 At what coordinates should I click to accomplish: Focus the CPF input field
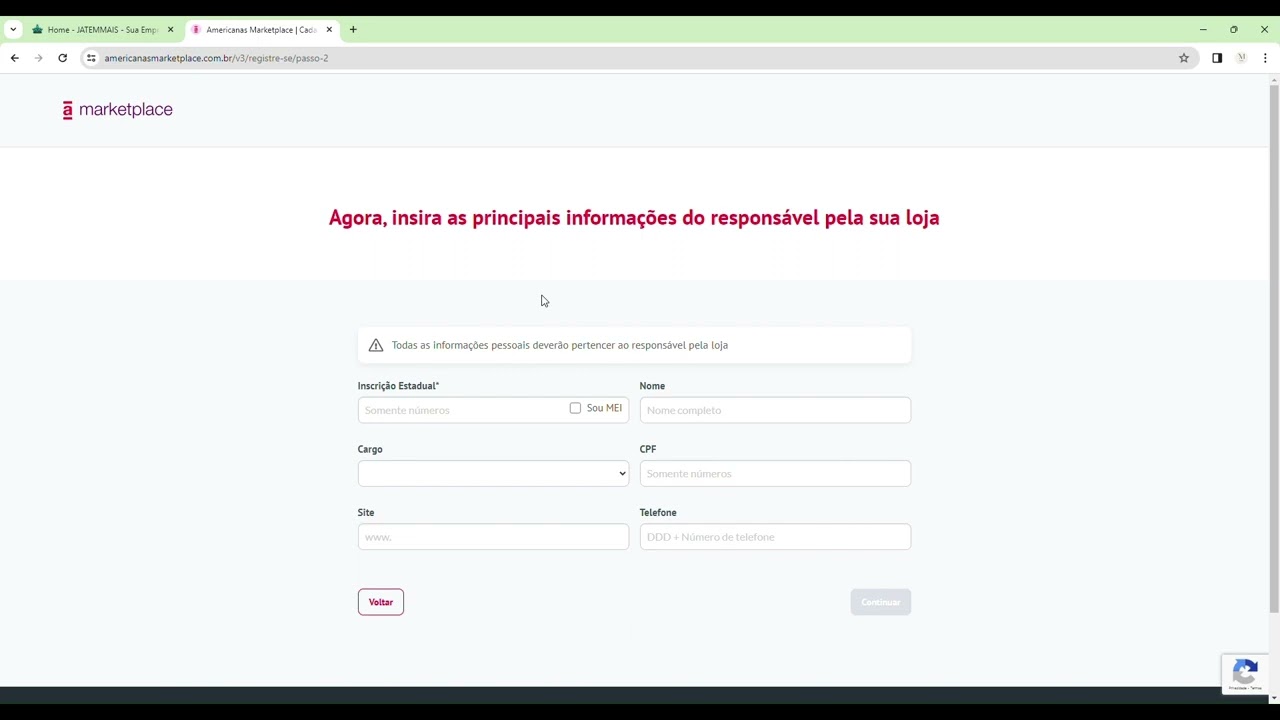pos(775,474)
